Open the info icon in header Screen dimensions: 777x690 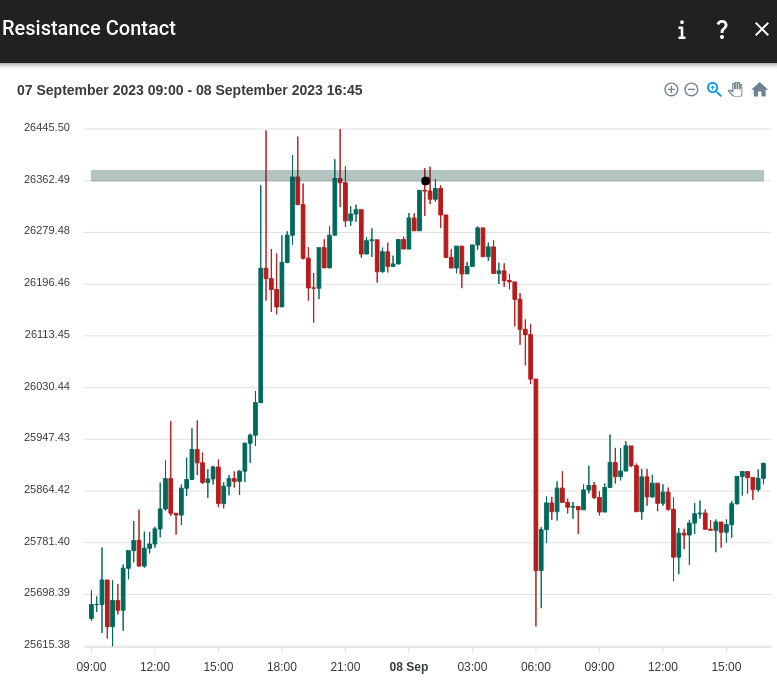coord(682,29)
